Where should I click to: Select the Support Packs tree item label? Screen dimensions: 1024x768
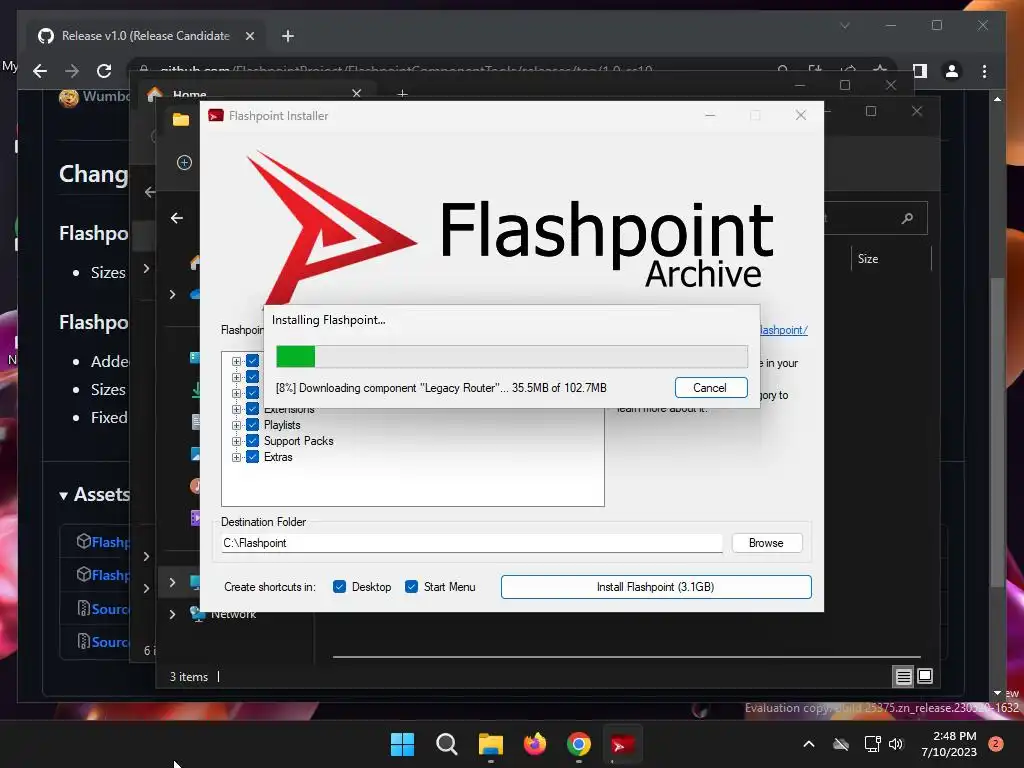click(298, 441)
